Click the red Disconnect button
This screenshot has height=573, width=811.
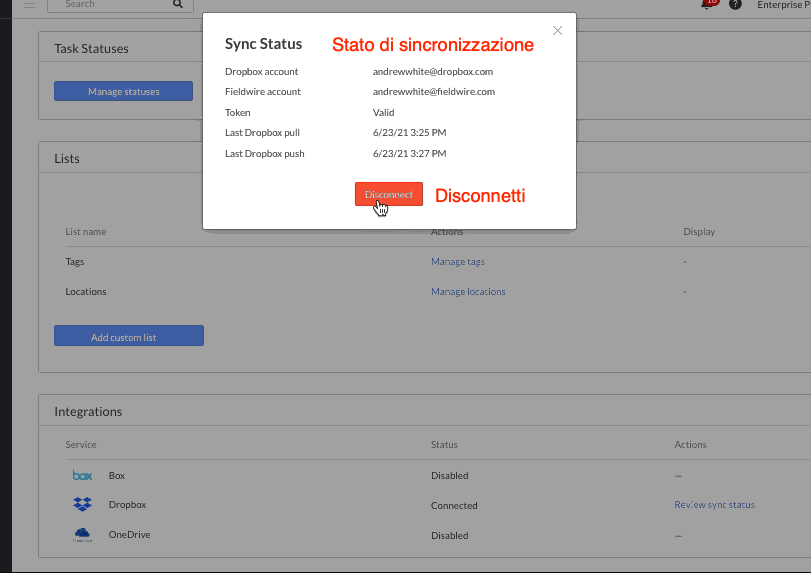click(x=388, y=194)
